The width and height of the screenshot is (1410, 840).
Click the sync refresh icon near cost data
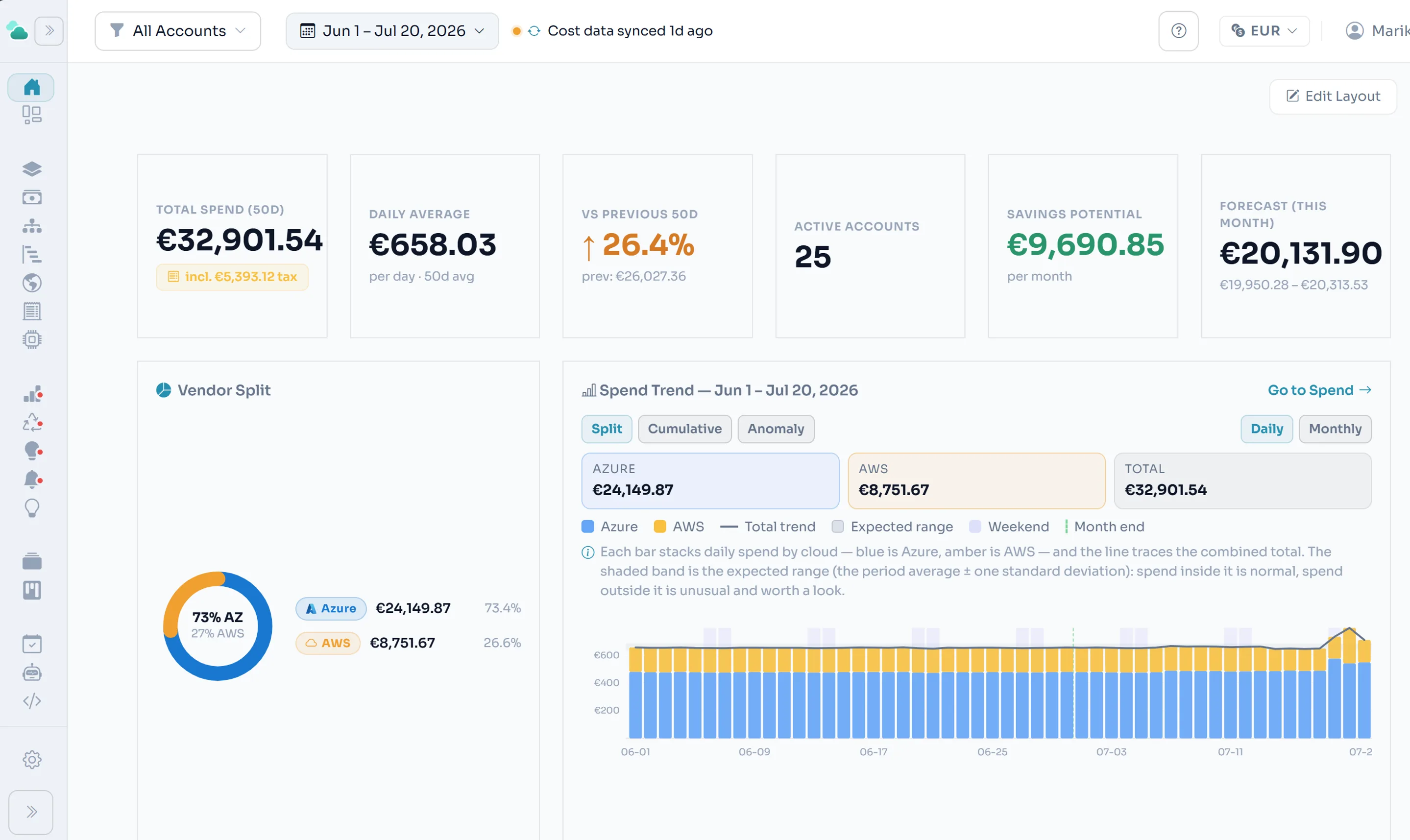point(534,30)
